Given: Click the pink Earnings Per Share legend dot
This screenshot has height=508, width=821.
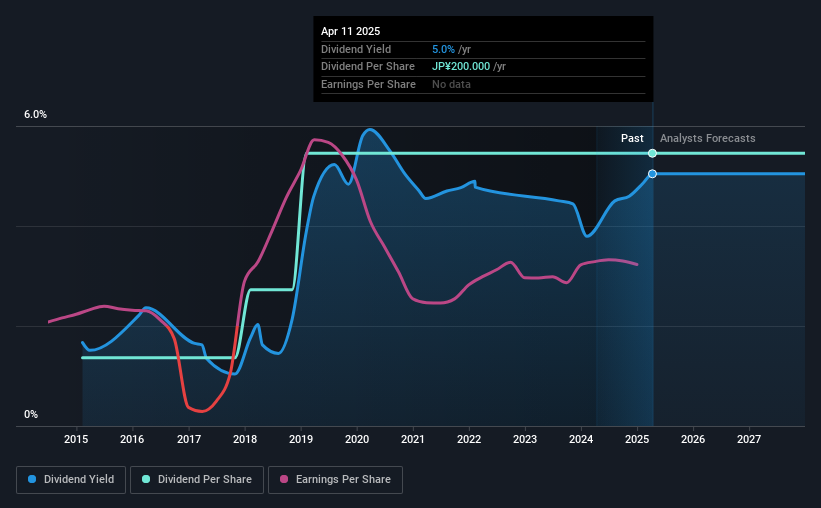Looking at the screenshot, I should pos(284,479).
